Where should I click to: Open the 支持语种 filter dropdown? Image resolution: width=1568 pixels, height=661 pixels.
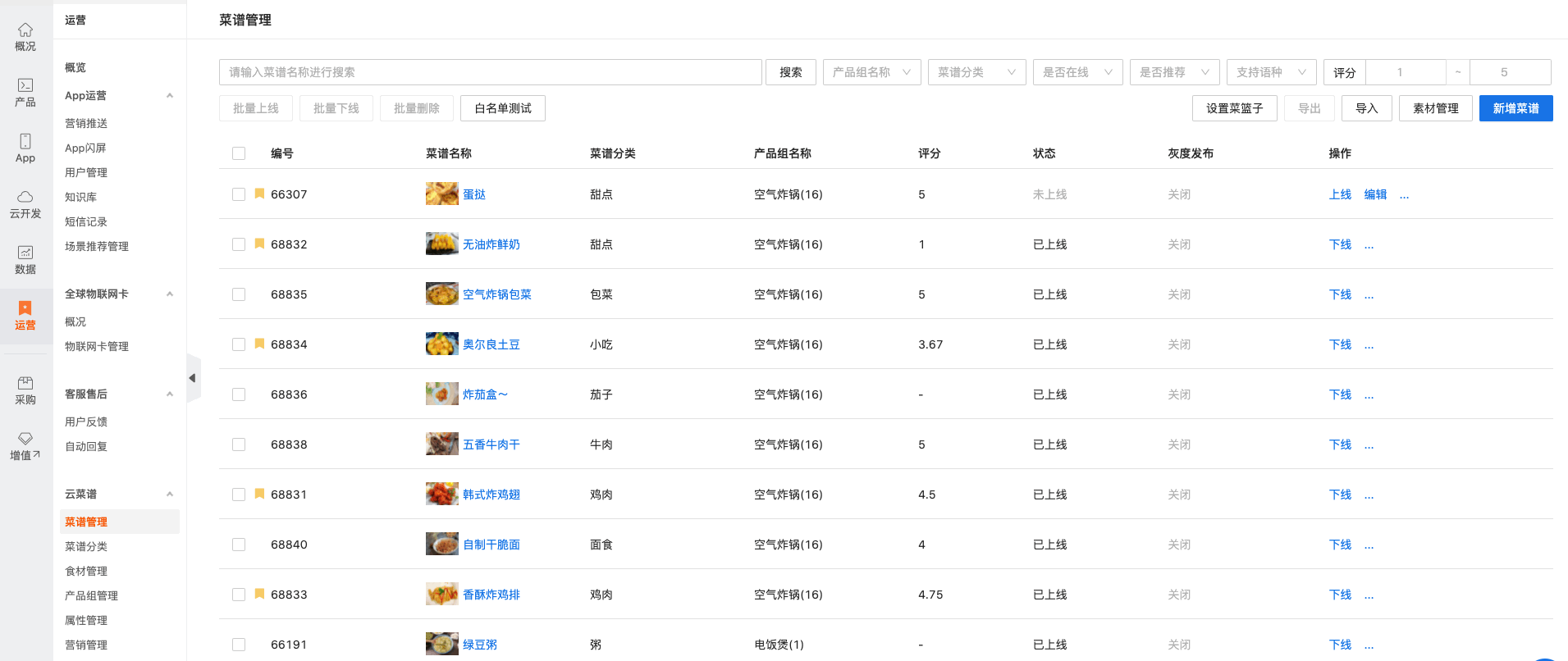(1271, 72)
